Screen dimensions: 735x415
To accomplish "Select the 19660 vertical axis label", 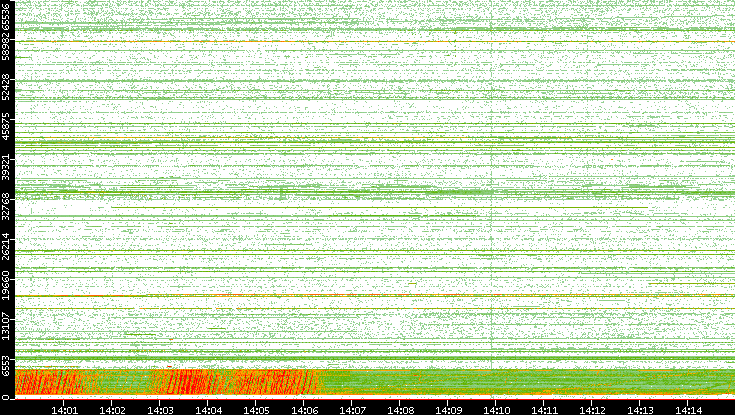I will point(7,286).
